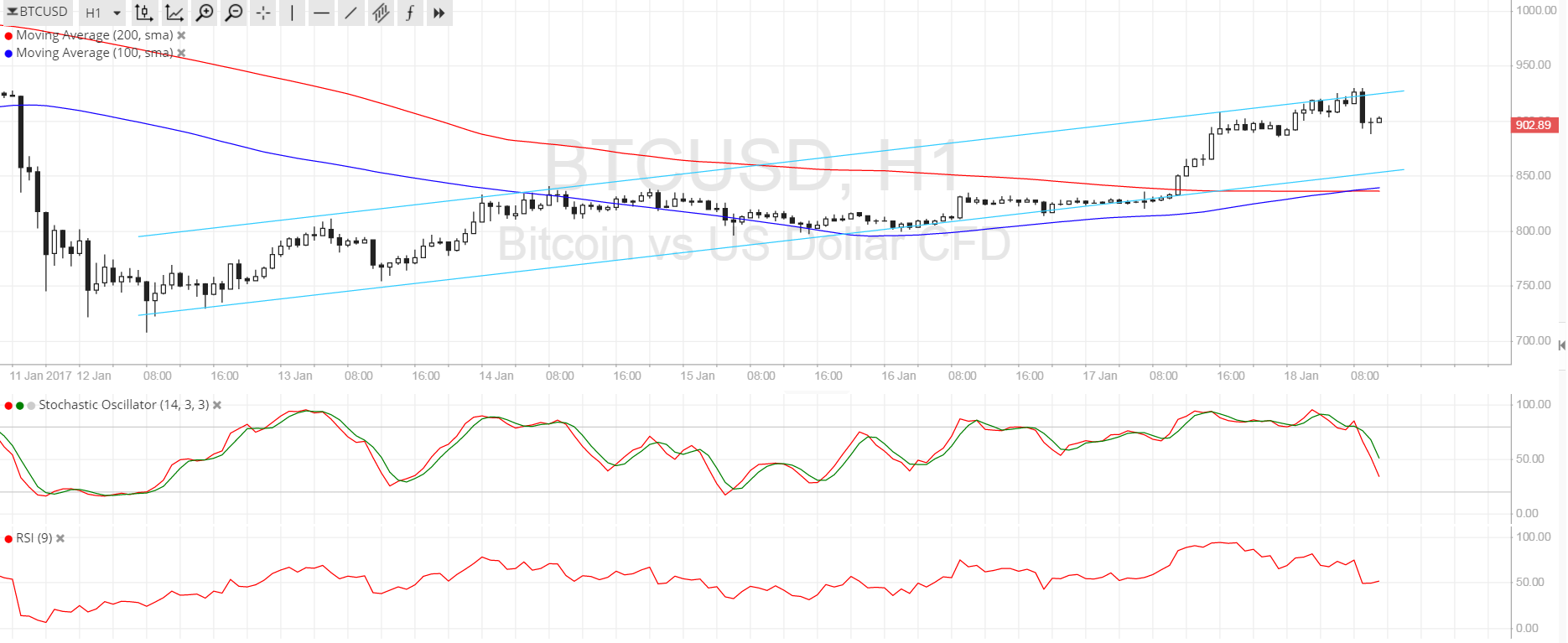Select the parallel channel drawing tool
Viewport: 1568px width, 643px height.
click(x=381, y=13)
